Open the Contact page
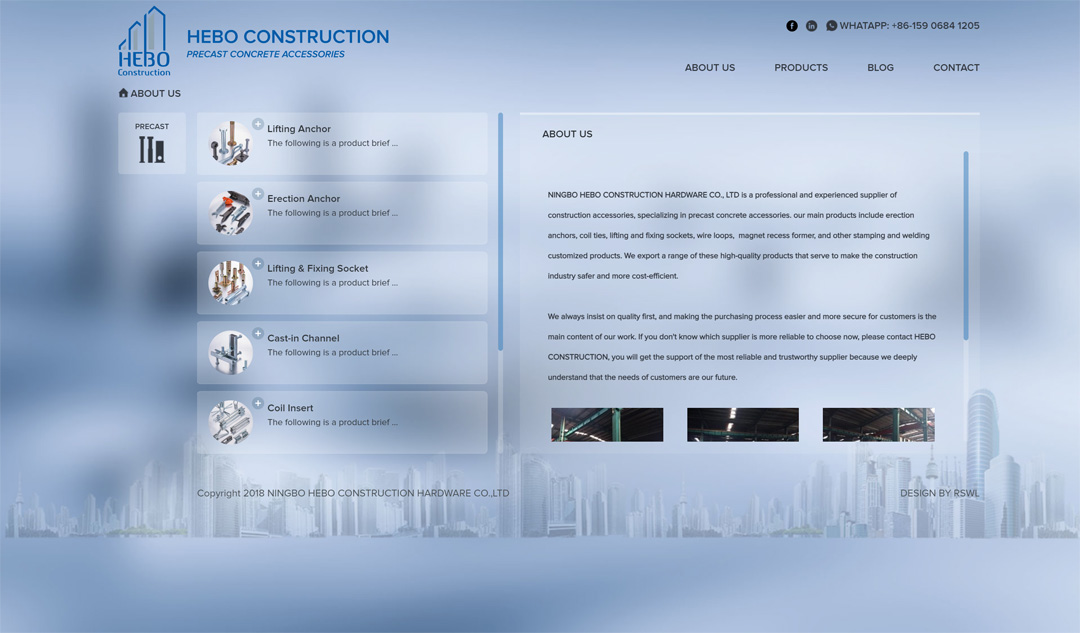 956,68
